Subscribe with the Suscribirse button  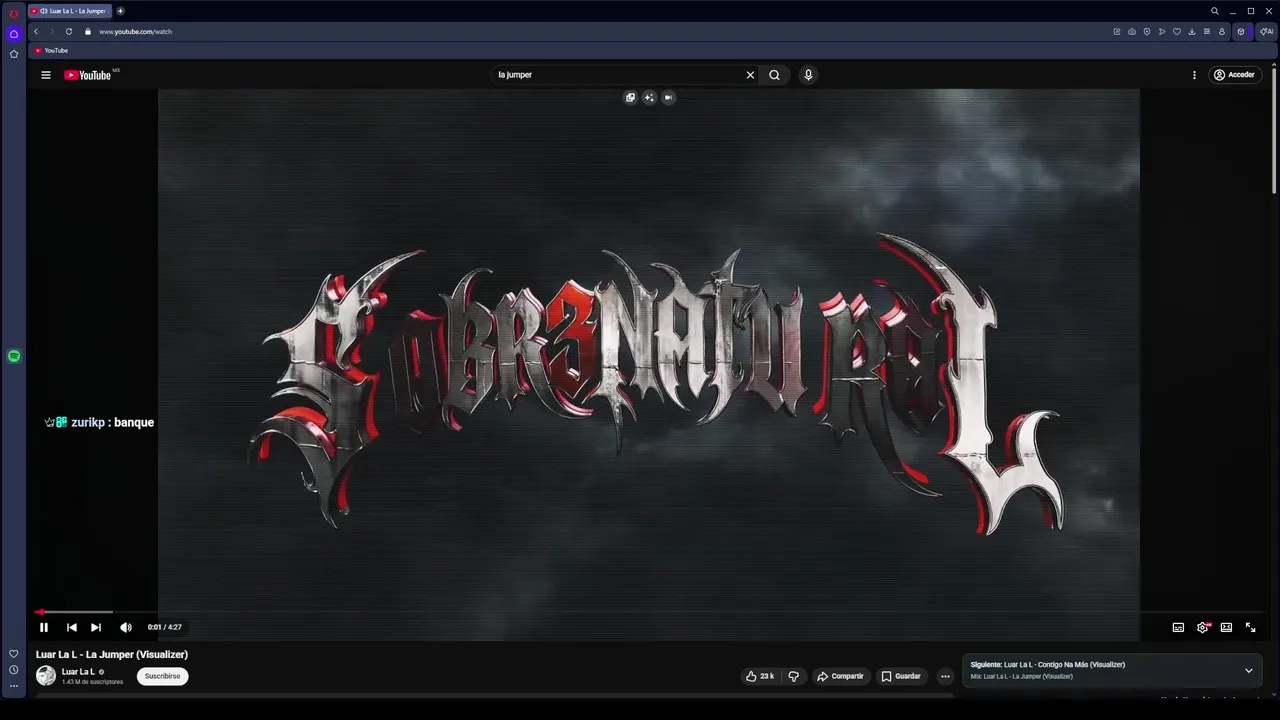162,676
